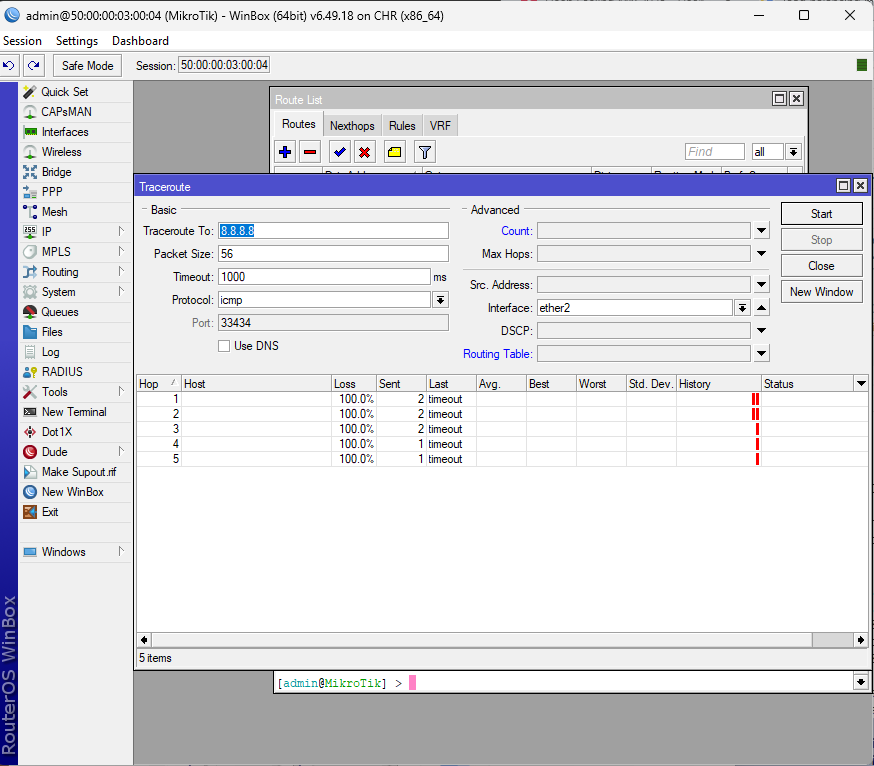
Task: Switch to the Nexthops tab
Action: [352, 126]
